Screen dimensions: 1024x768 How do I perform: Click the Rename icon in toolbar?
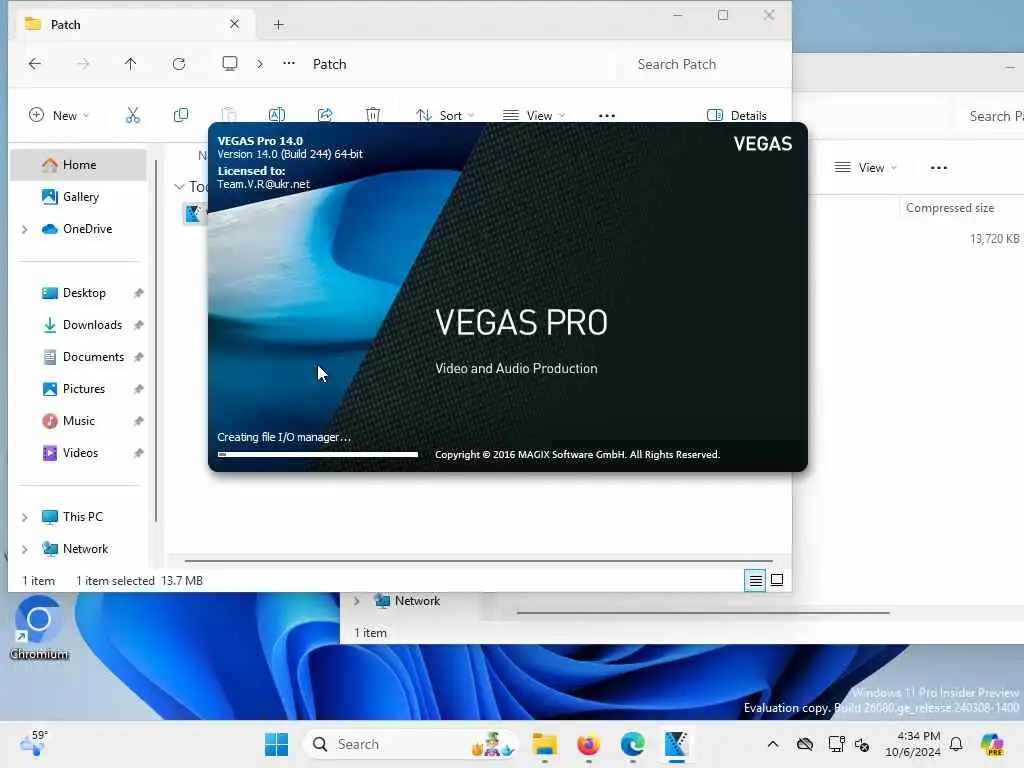click(277, 116)
